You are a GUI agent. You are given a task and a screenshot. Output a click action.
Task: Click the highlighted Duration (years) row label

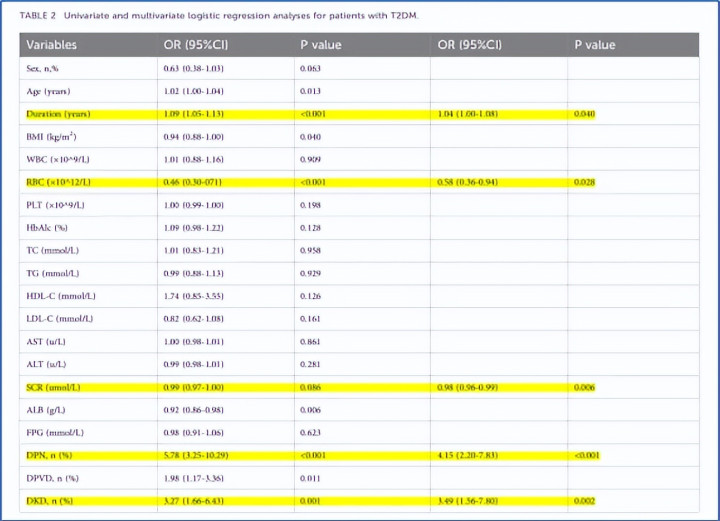pyautogui.click(x=60, y=114)
